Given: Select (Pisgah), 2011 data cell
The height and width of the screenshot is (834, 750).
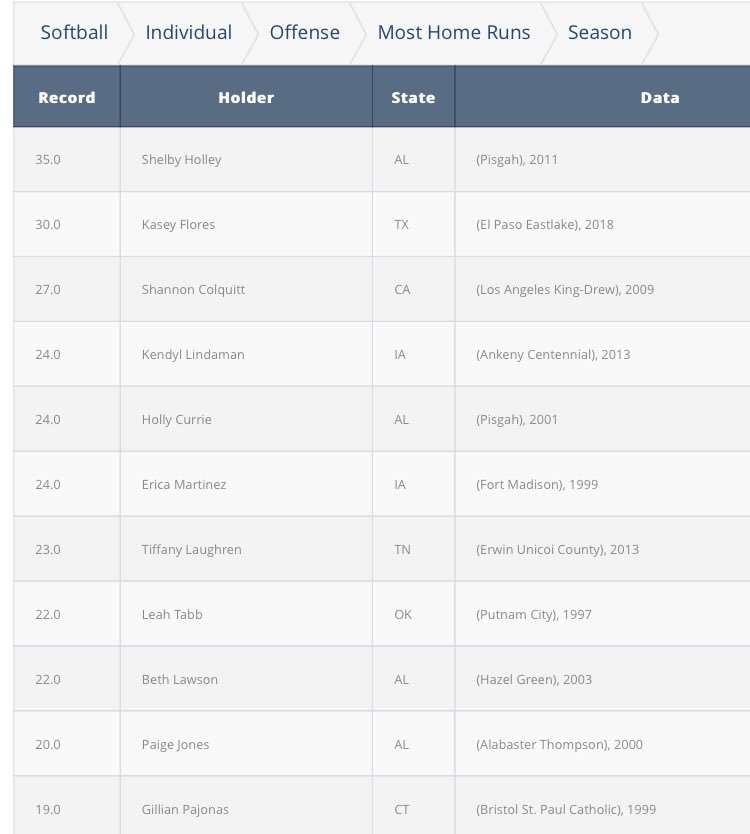Looking at the screenshot, I should point(603,160).
